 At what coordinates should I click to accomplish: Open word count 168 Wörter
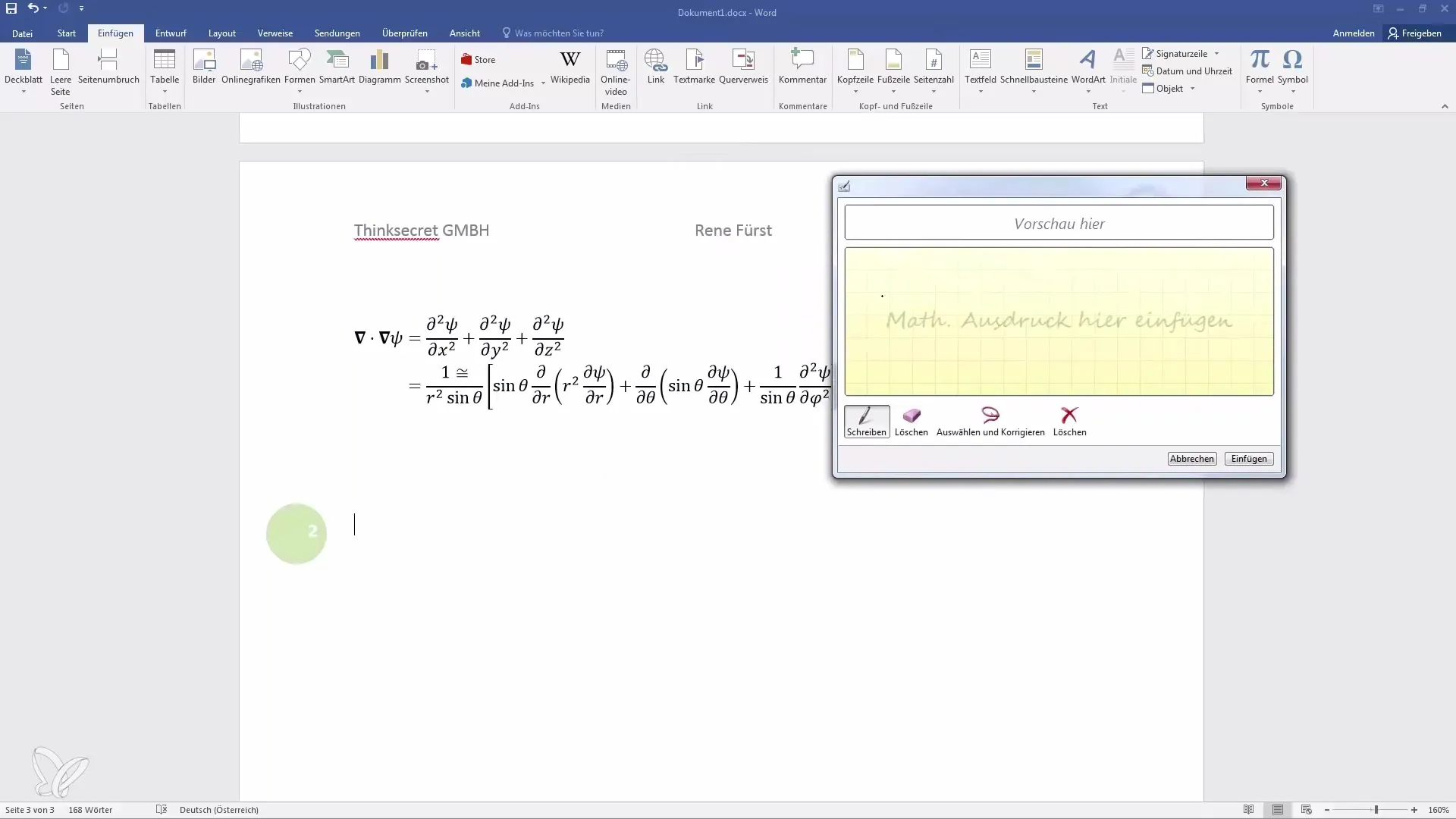(x=90, y=810)
